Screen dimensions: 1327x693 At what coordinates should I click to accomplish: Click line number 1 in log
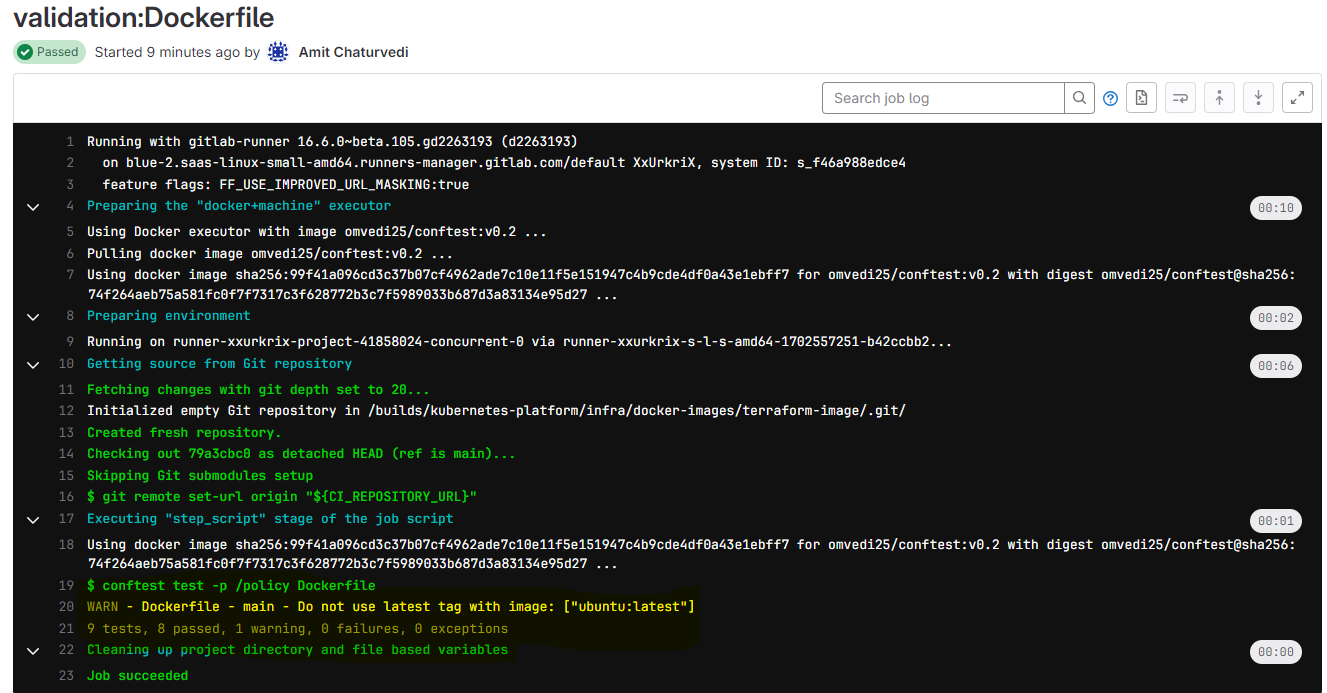tap(70, 142)
